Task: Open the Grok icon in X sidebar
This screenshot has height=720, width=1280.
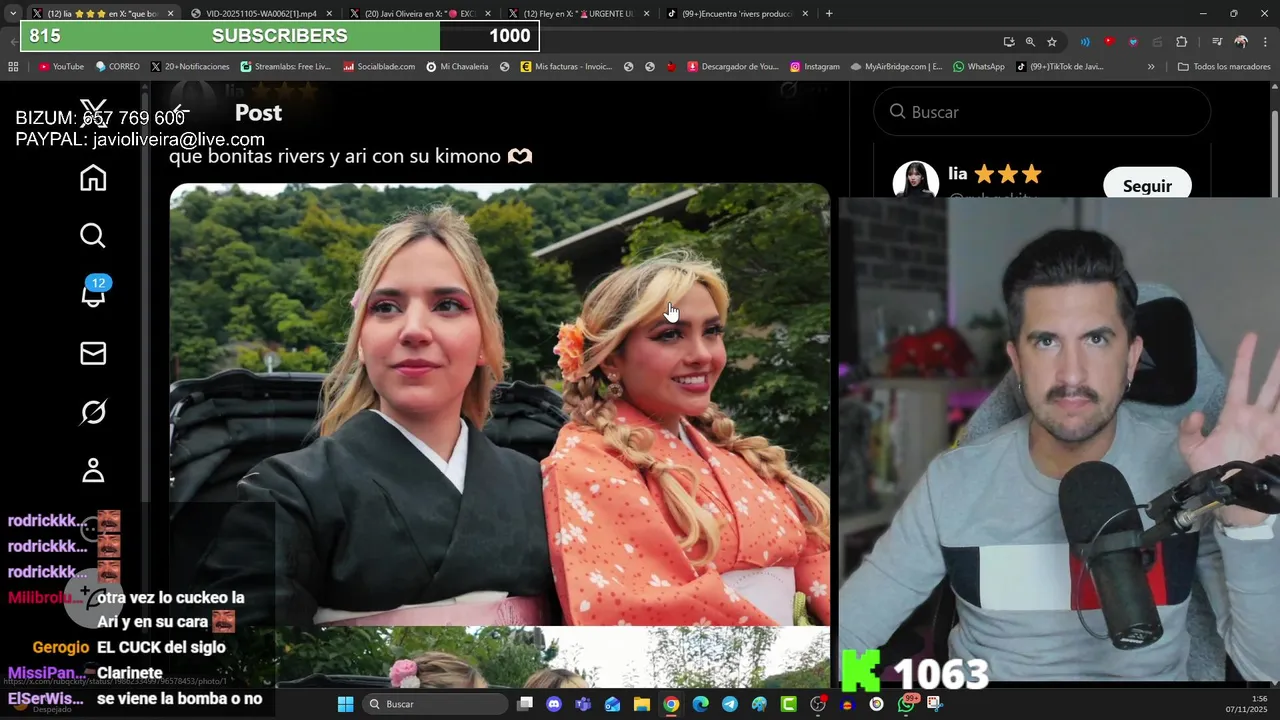Action: (93, 412)
